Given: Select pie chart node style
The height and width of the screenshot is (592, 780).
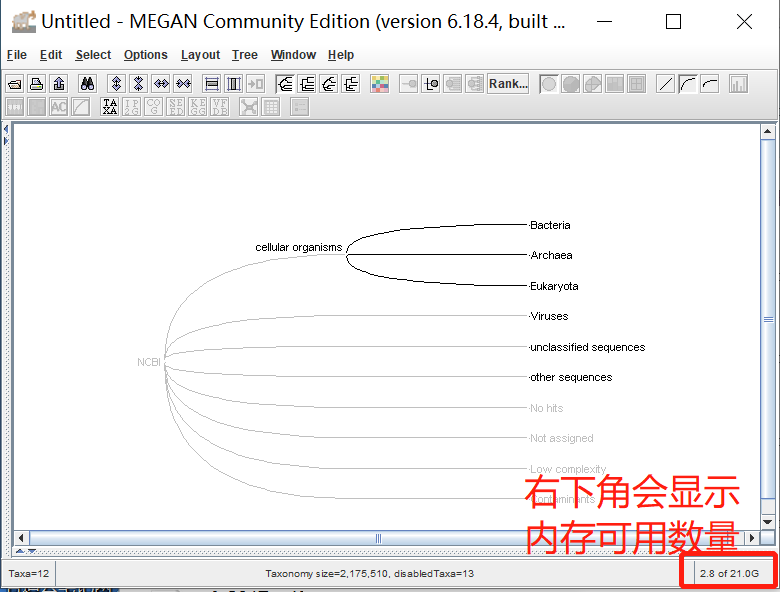Looking at the screenshot, I should [x=571, y=84].
